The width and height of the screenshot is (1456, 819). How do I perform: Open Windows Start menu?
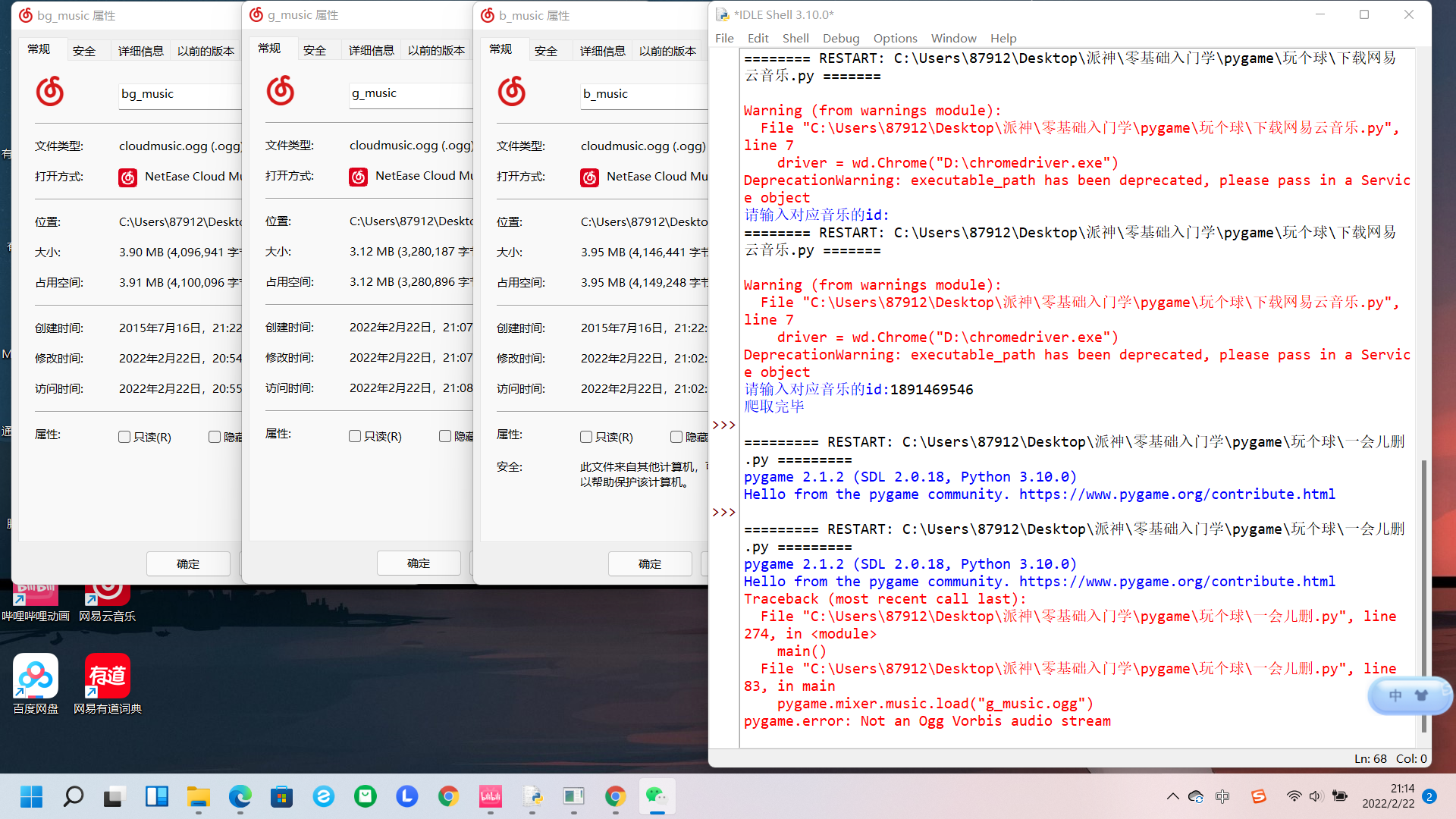pos(32,796)
